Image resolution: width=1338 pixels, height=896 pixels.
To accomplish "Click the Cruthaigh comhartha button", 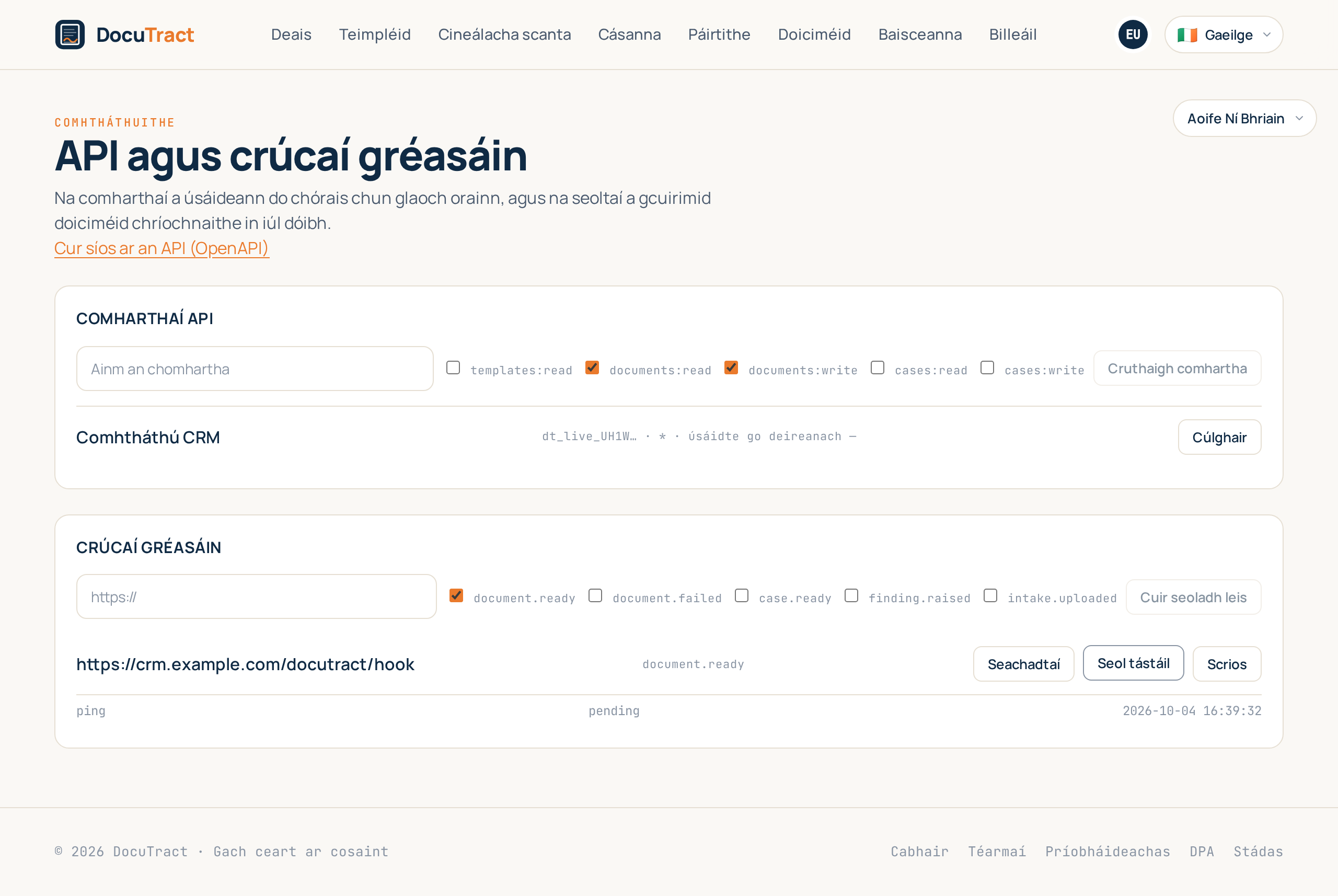I will [x=1178, y=369].
